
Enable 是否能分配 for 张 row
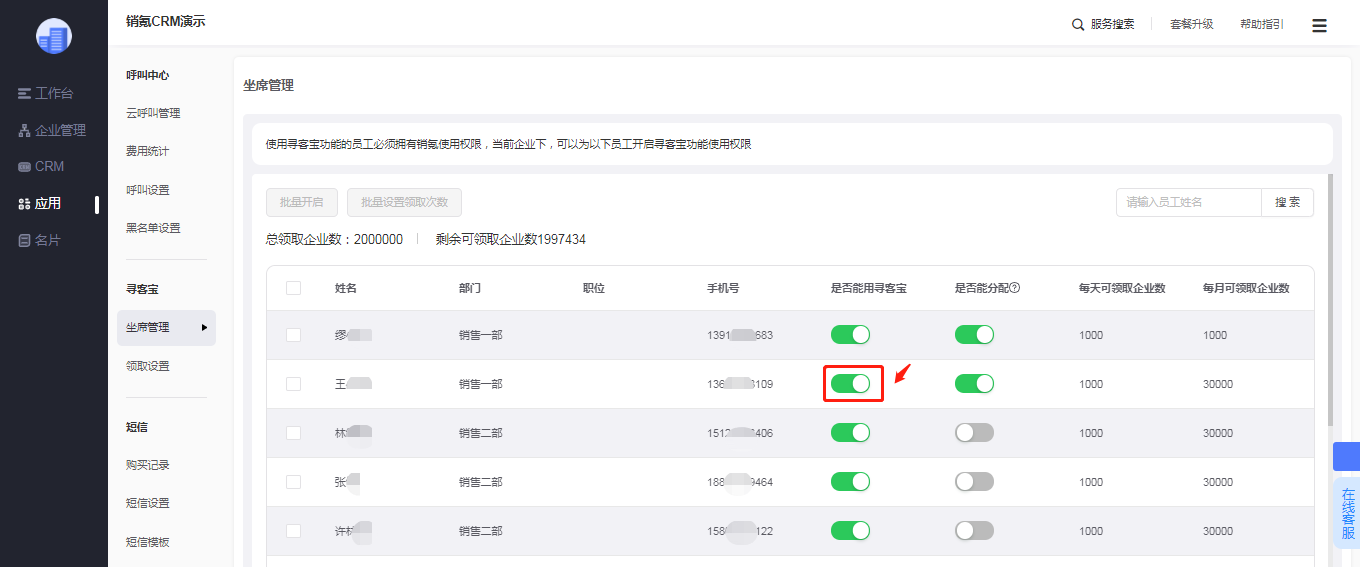974,482
